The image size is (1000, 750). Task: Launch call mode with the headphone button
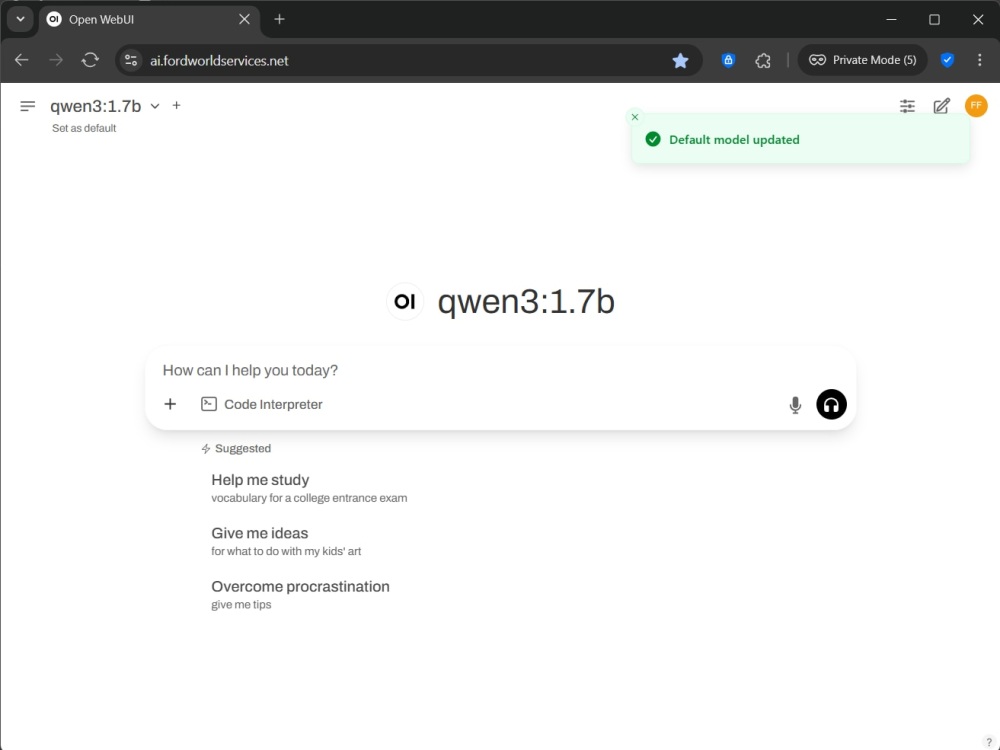pos(831,404)
